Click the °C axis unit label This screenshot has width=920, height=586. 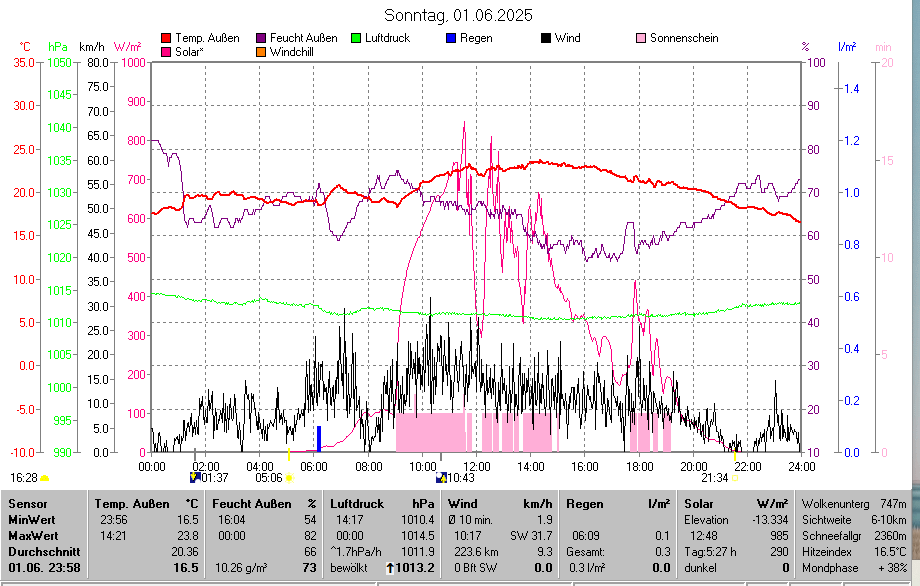(x=25, y=47)
